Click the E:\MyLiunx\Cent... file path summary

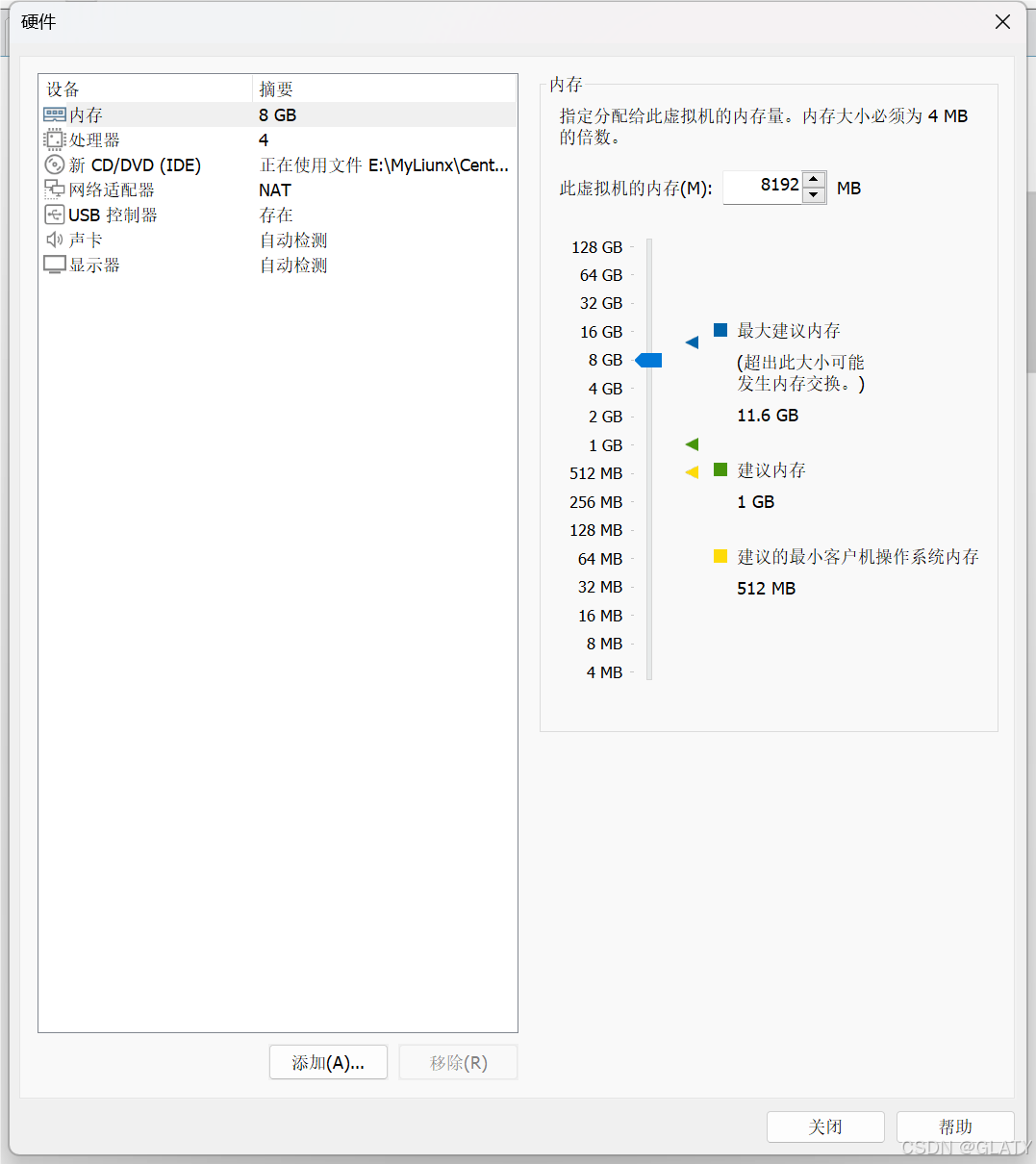pos(385,165)
